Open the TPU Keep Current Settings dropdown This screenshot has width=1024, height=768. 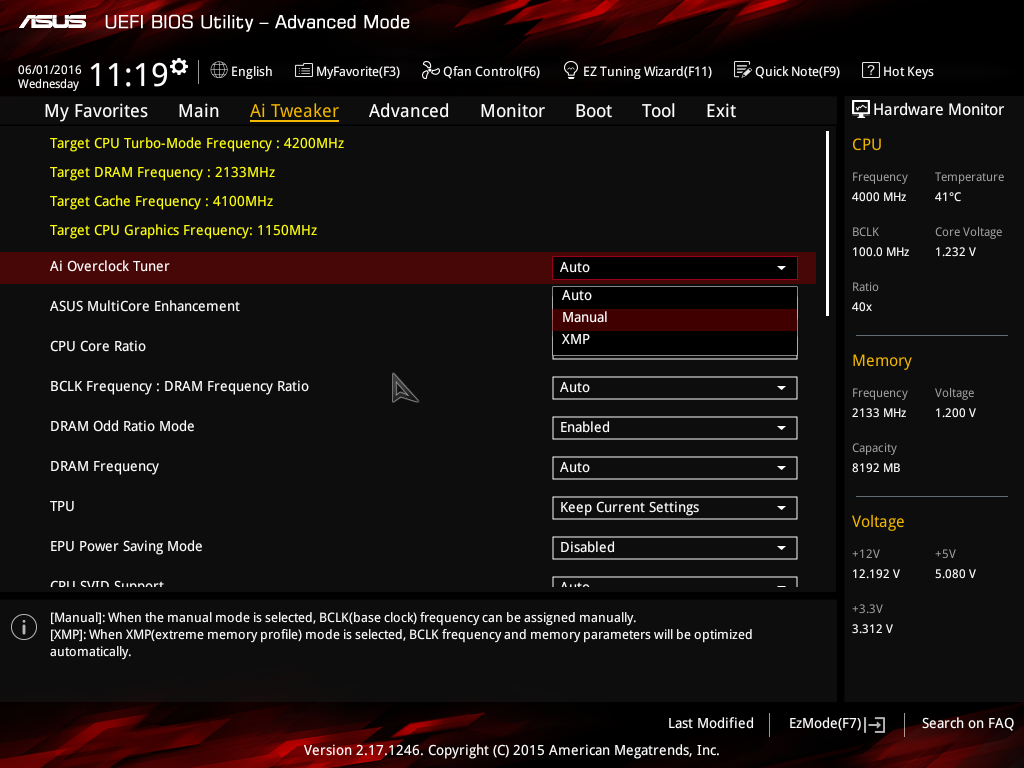675,507
